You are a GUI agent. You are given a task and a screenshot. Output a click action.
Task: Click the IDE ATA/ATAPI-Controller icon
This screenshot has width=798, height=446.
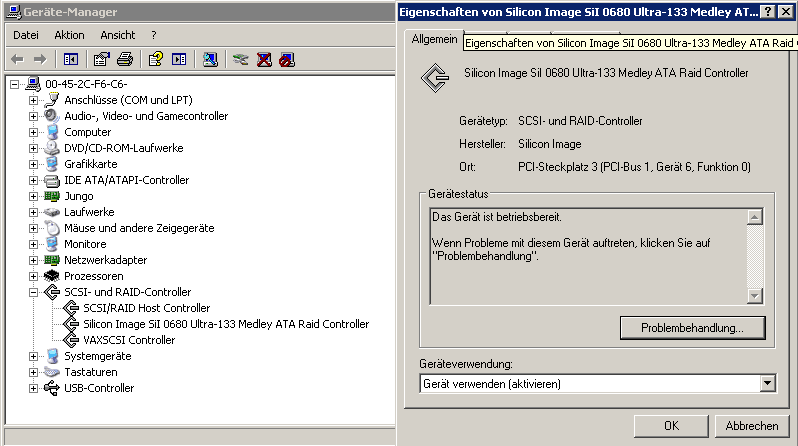click(x=52, y=180)
